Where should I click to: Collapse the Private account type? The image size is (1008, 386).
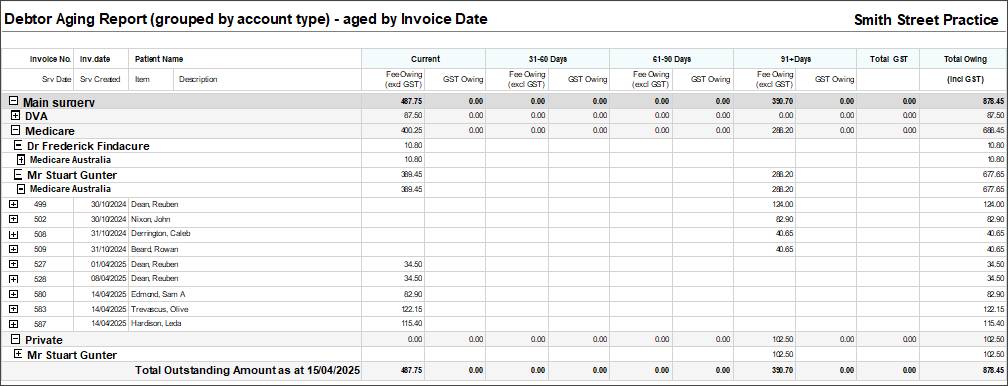click(x=16, y=339)
